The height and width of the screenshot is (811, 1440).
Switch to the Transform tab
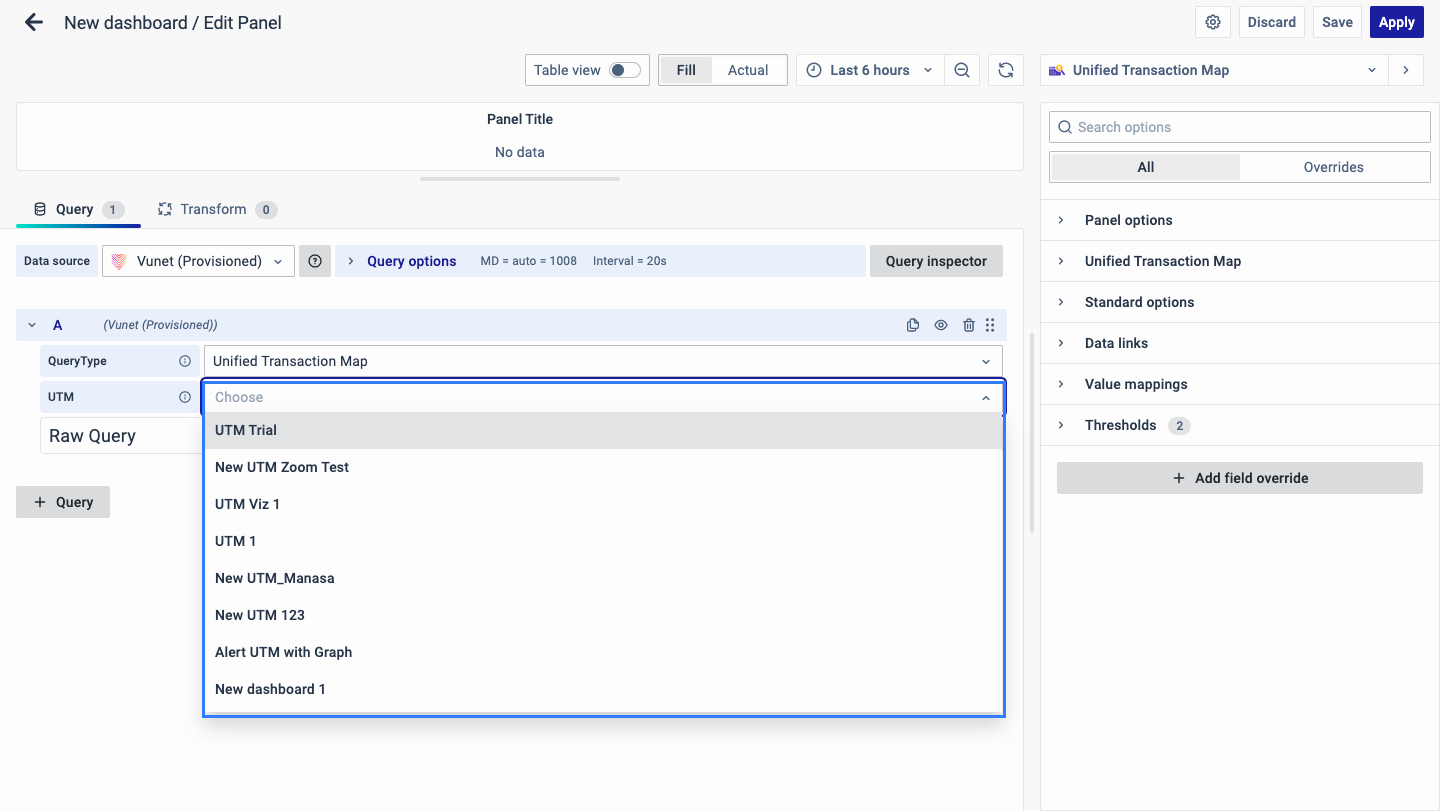[216, 209]
